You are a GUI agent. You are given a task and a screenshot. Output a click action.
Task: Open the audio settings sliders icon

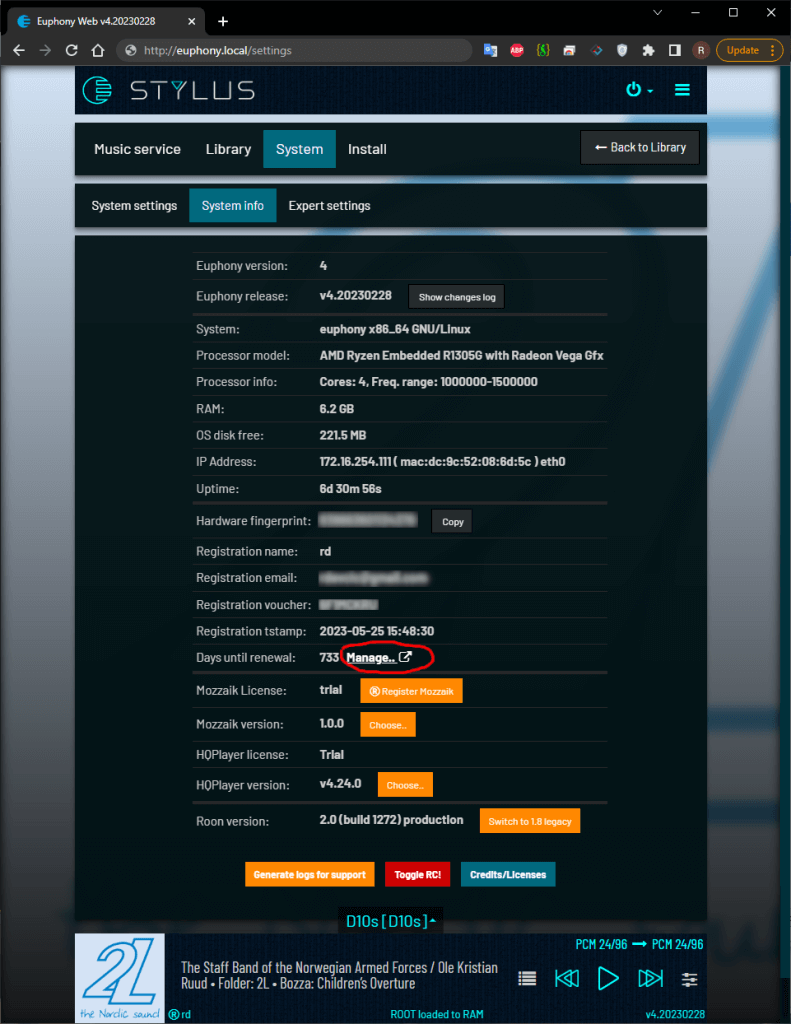(x=690, y=978)
